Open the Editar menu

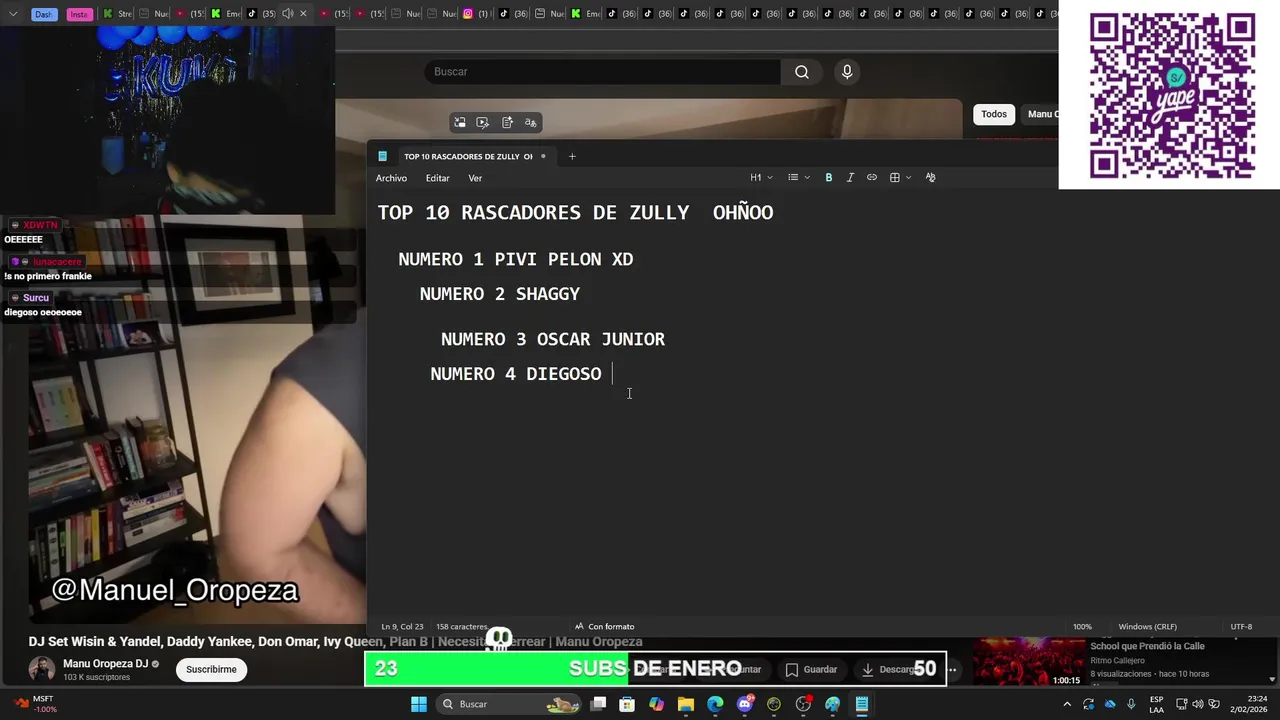pos(437,178)
